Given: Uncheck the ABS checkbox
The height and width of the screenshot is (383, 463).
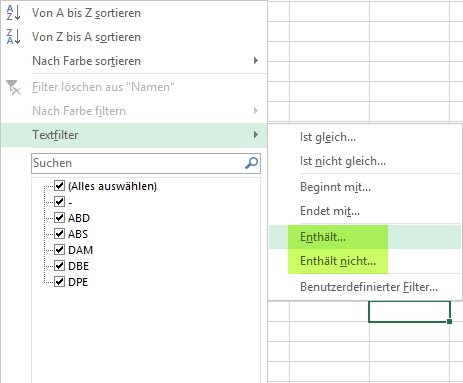Looking at the screenshot, I should pyautogui.click(x=60, y=233).
